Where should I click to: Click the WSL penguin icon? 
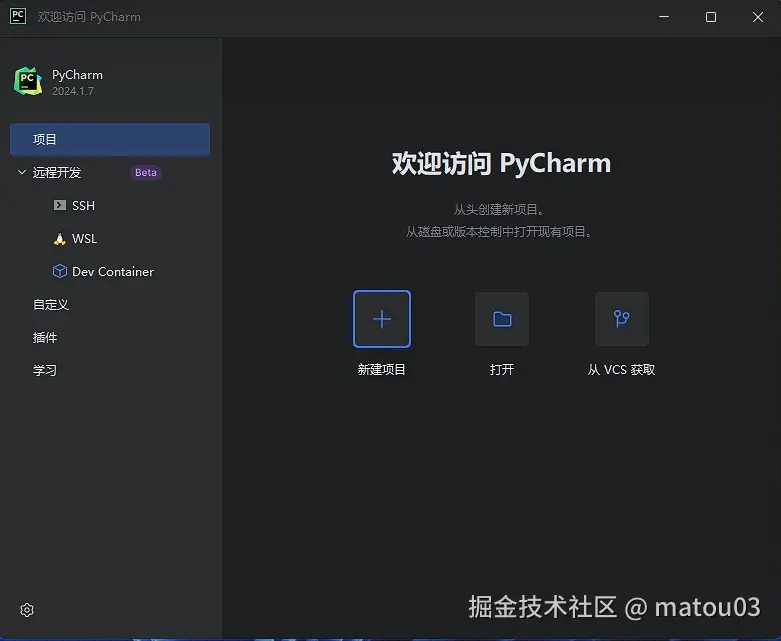60,239
